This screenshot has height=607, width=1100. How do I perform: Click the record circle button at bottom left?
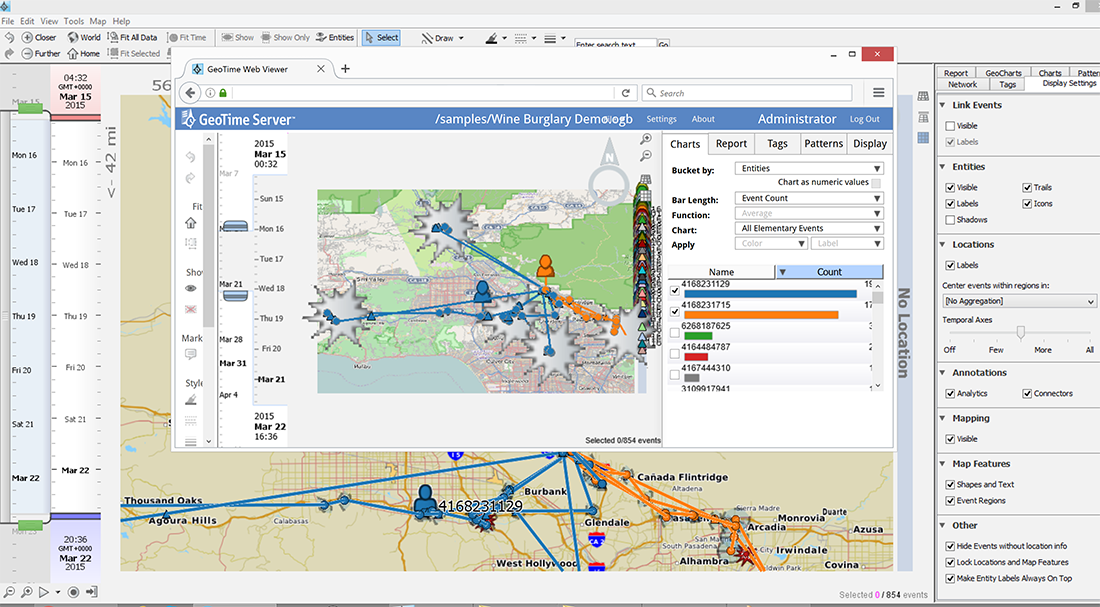[x=73, y=592]
